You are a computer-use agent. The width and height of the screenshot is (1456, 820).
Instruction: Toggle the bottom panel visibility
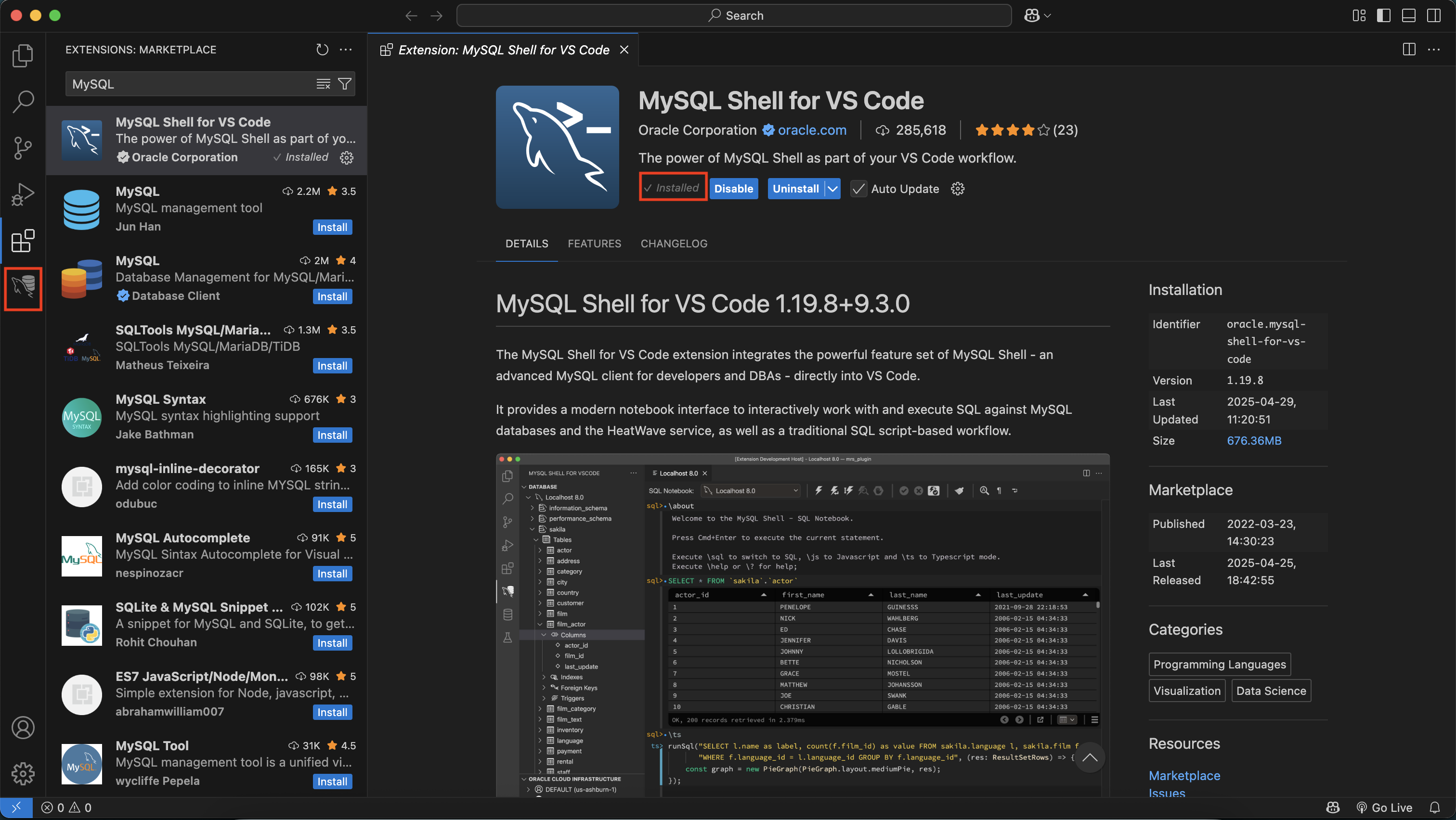click(1408, 15)
